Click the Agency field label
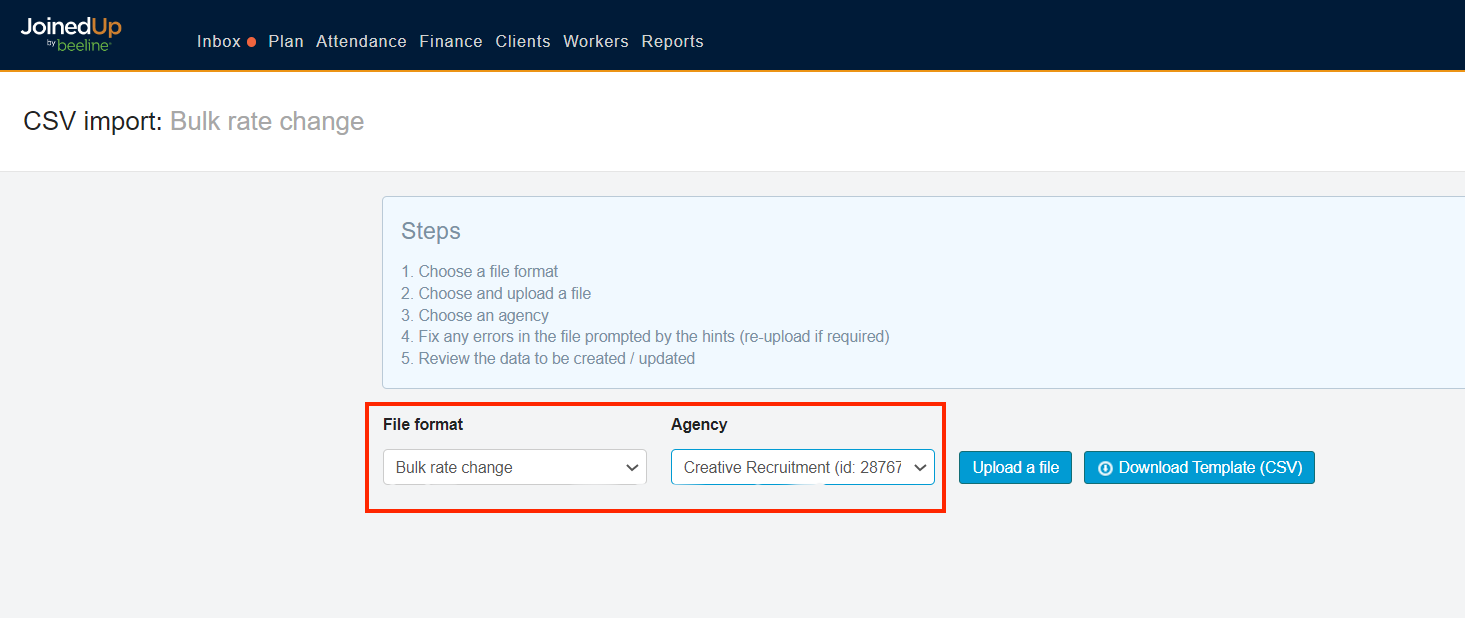The width and height of the screenshot is (1465, 618). pyautogui.click(x=699, y=425)
